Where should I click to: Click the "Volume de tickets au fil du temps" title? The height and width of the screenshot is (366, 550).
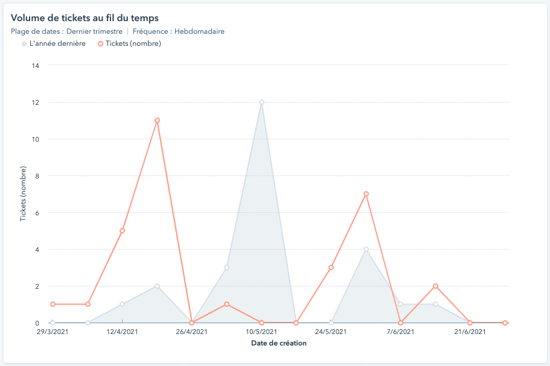pyautogui.click(x=85, y=18)
